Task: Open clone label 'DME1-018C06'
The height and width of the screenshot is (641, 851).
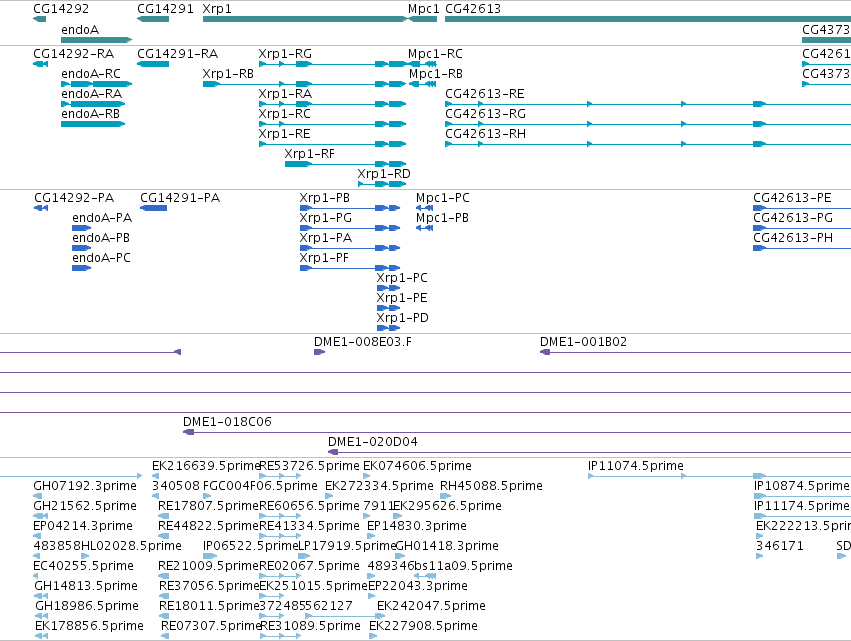Action: coord(227,422)
